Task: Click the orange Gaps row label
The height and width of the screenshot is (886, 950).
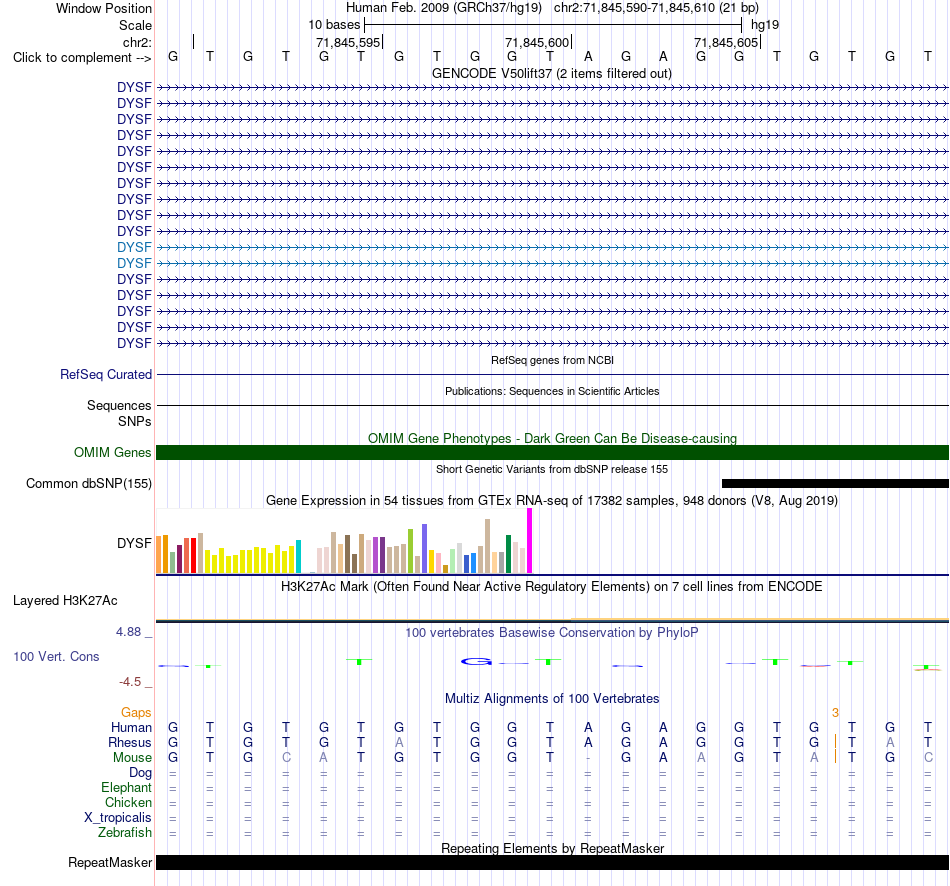Action: 136,713
